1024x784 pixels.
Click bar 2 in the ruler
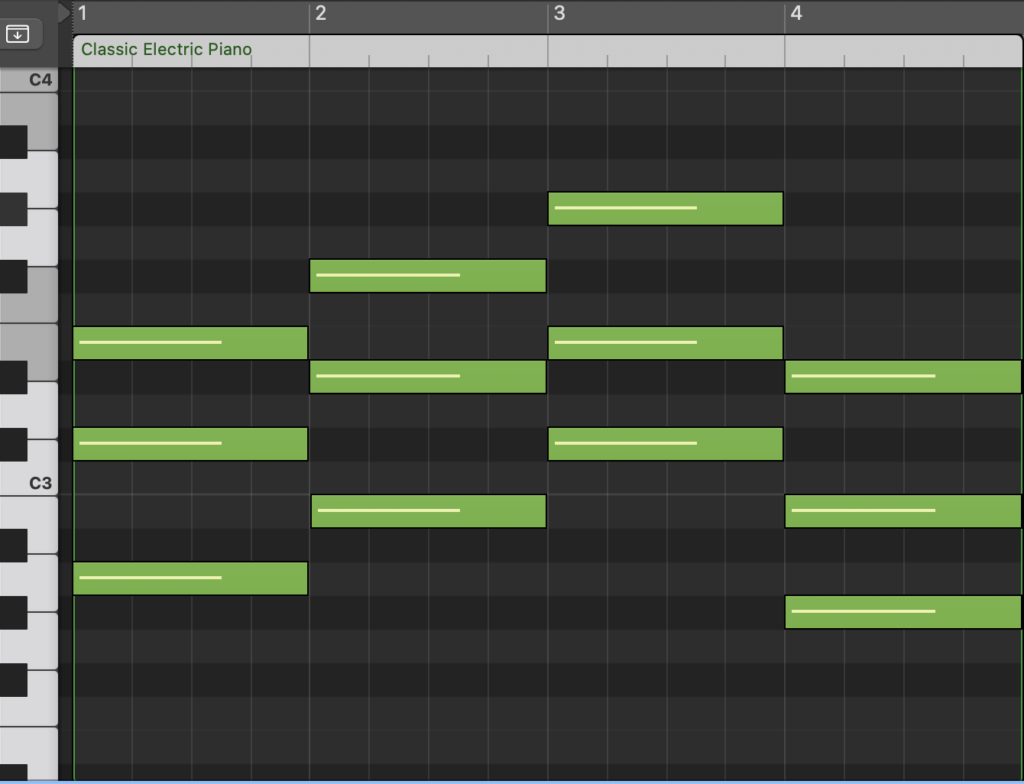coord(321,13)
